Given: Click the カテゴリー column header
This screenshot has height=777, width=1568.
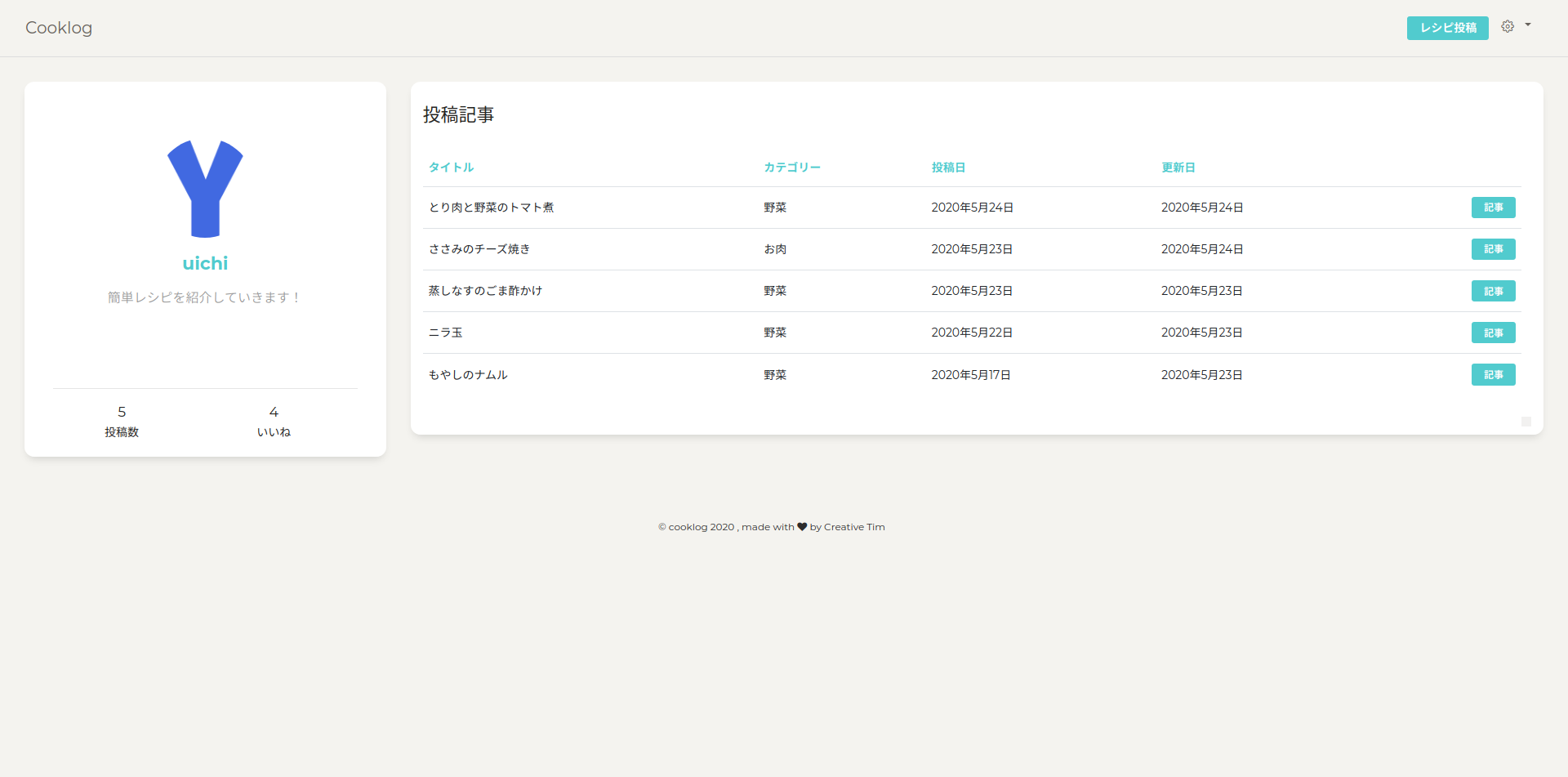Looking at the screenshot, I should [x=791, y=167].
